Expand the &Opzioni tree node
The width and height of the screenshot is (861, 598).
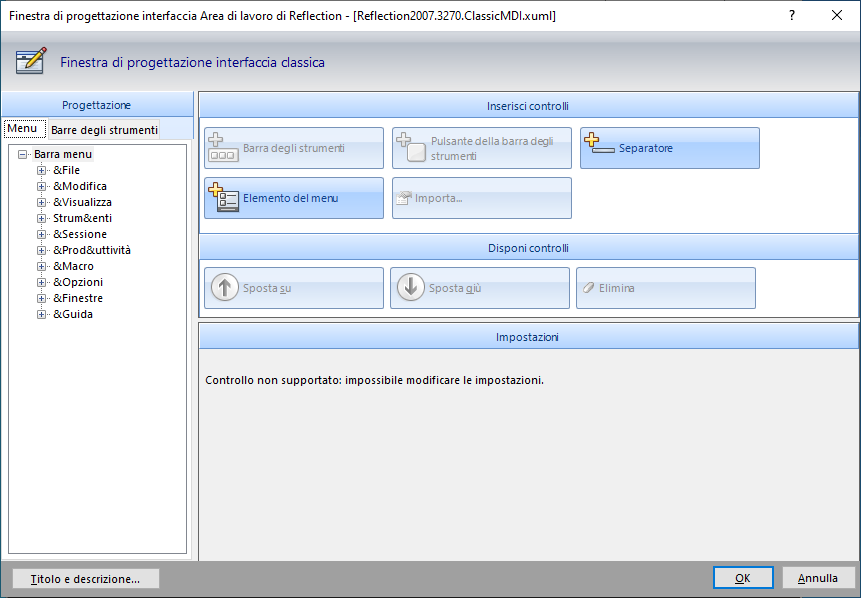coord(41,282)
